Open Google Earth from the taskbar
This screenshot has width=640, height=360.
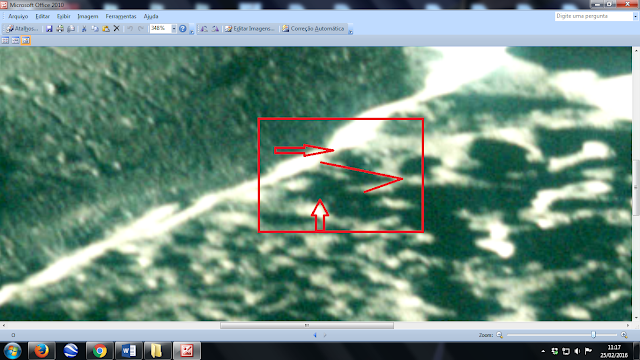[x=71, y=351]
